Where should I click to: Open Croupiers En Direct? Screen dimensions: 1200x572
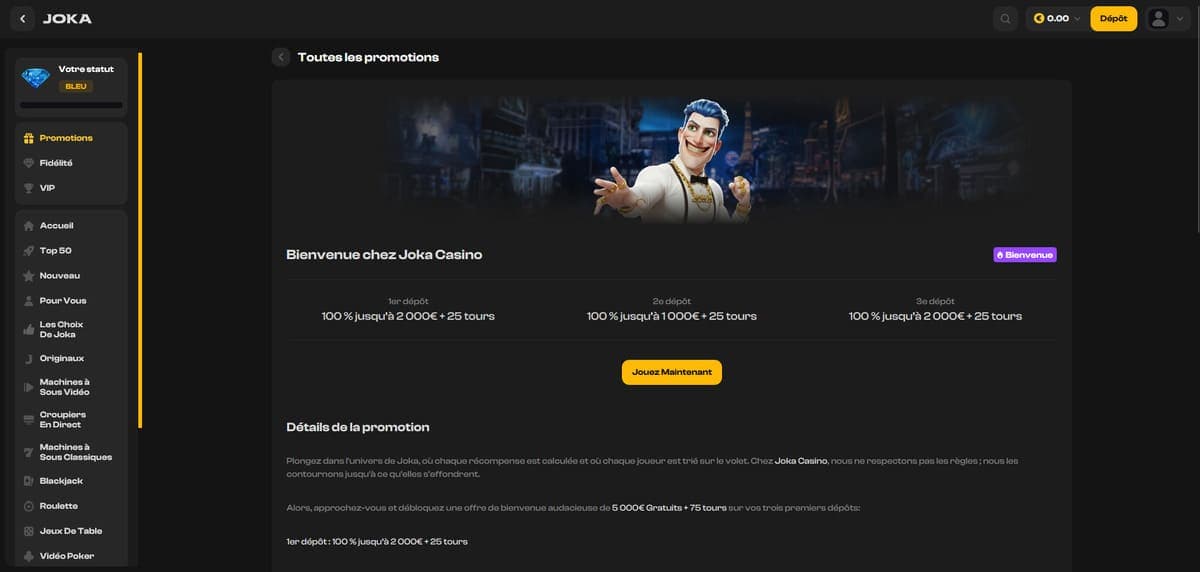63,419
